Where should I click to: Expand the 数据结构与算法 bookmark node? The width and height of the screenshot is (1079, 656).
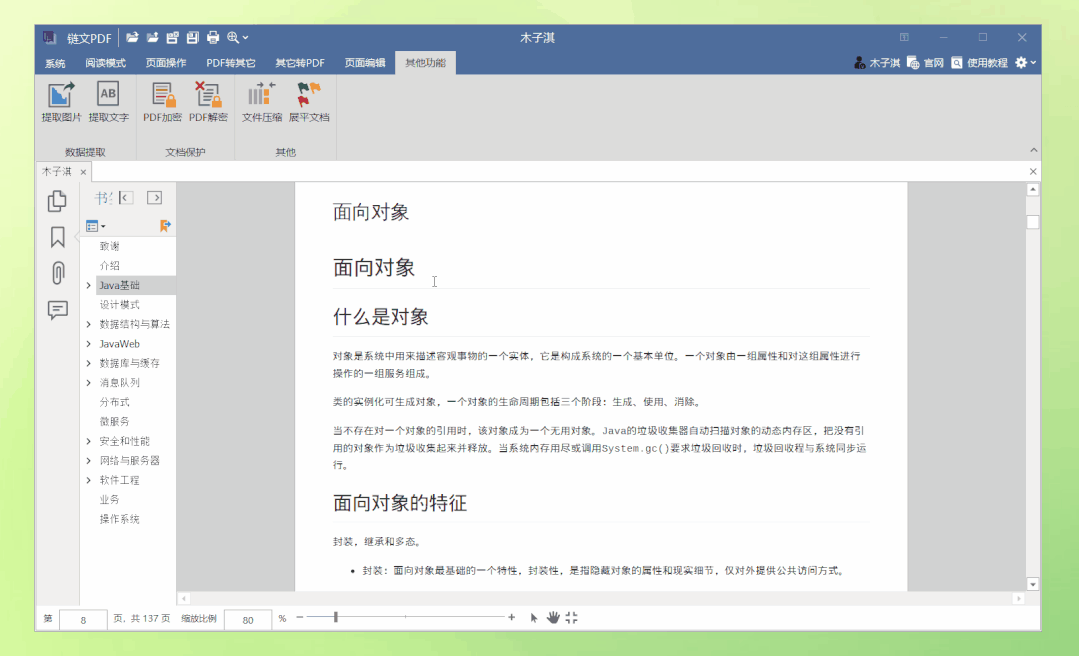(88, 324)
